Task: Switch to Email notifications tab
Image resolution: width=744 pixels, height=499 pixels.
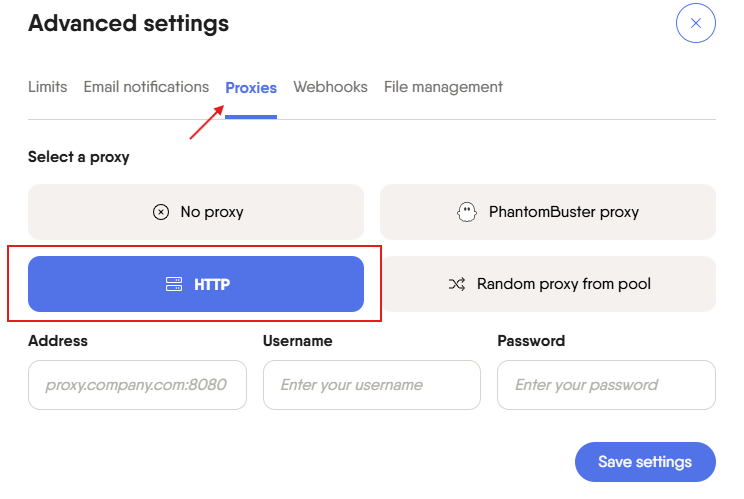Action: coord(146,87)
